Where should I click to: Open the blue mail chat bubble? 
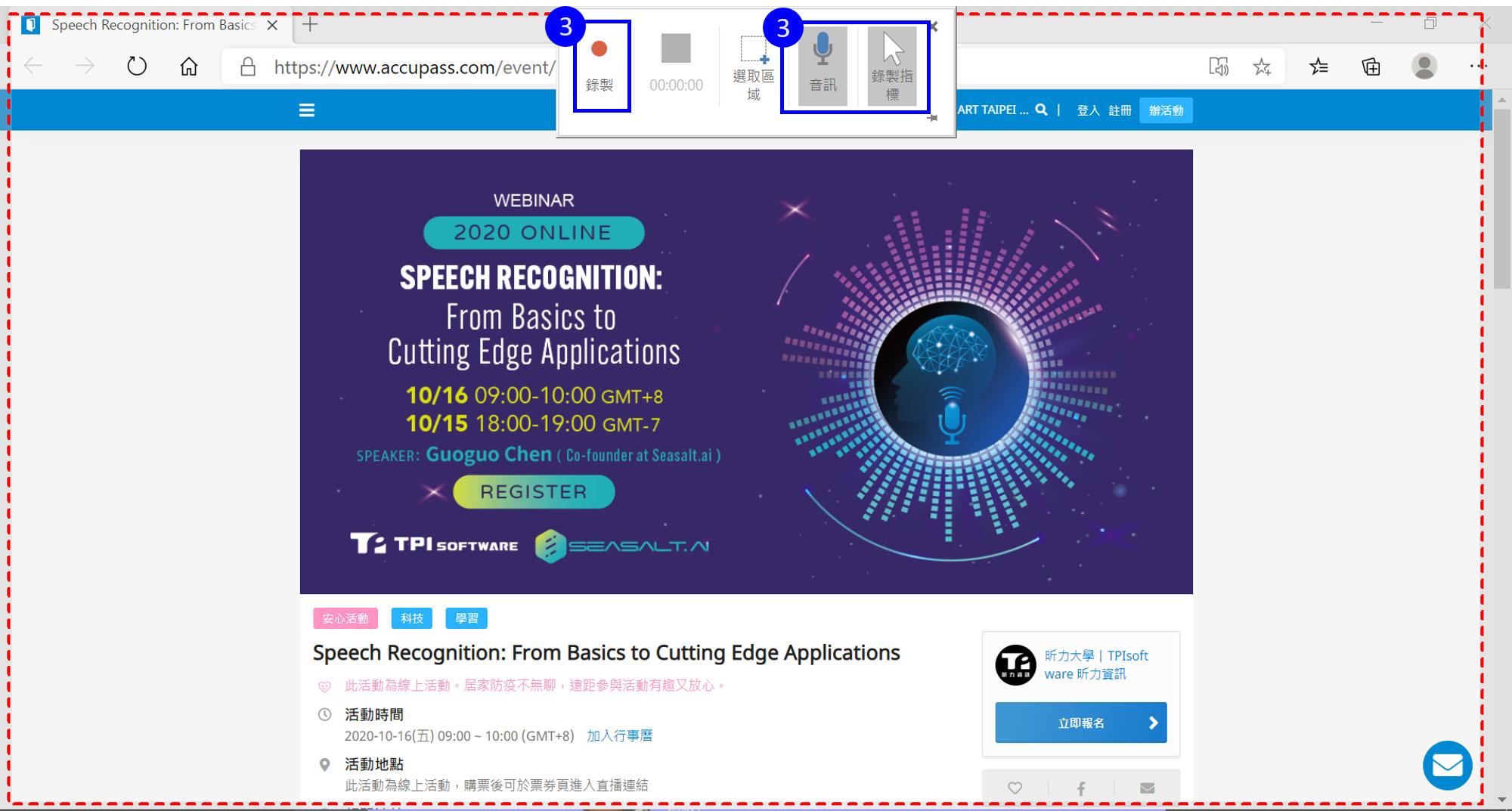[x=1448, y=765]
